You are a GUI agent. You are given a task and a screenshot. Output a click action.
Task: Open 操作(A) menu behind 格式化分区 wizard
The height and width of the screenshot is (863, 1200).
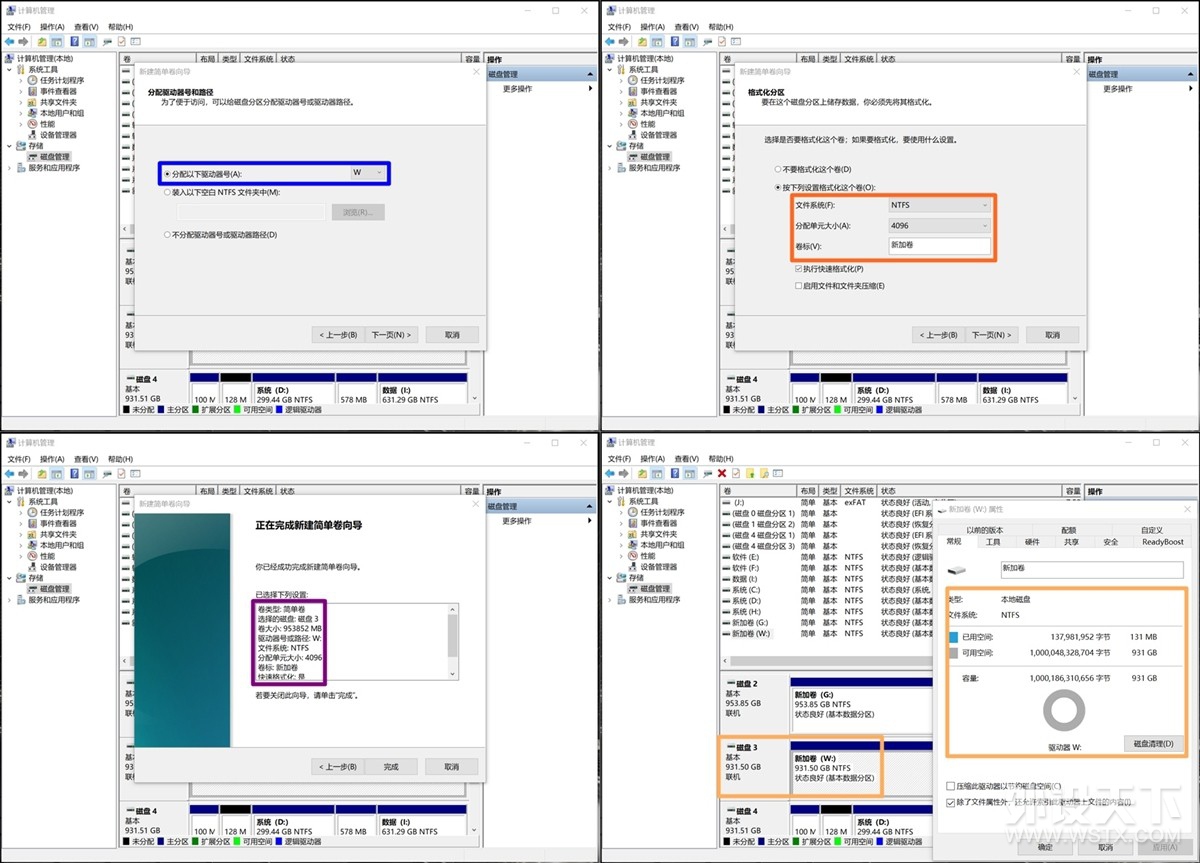tap(652, 27)
